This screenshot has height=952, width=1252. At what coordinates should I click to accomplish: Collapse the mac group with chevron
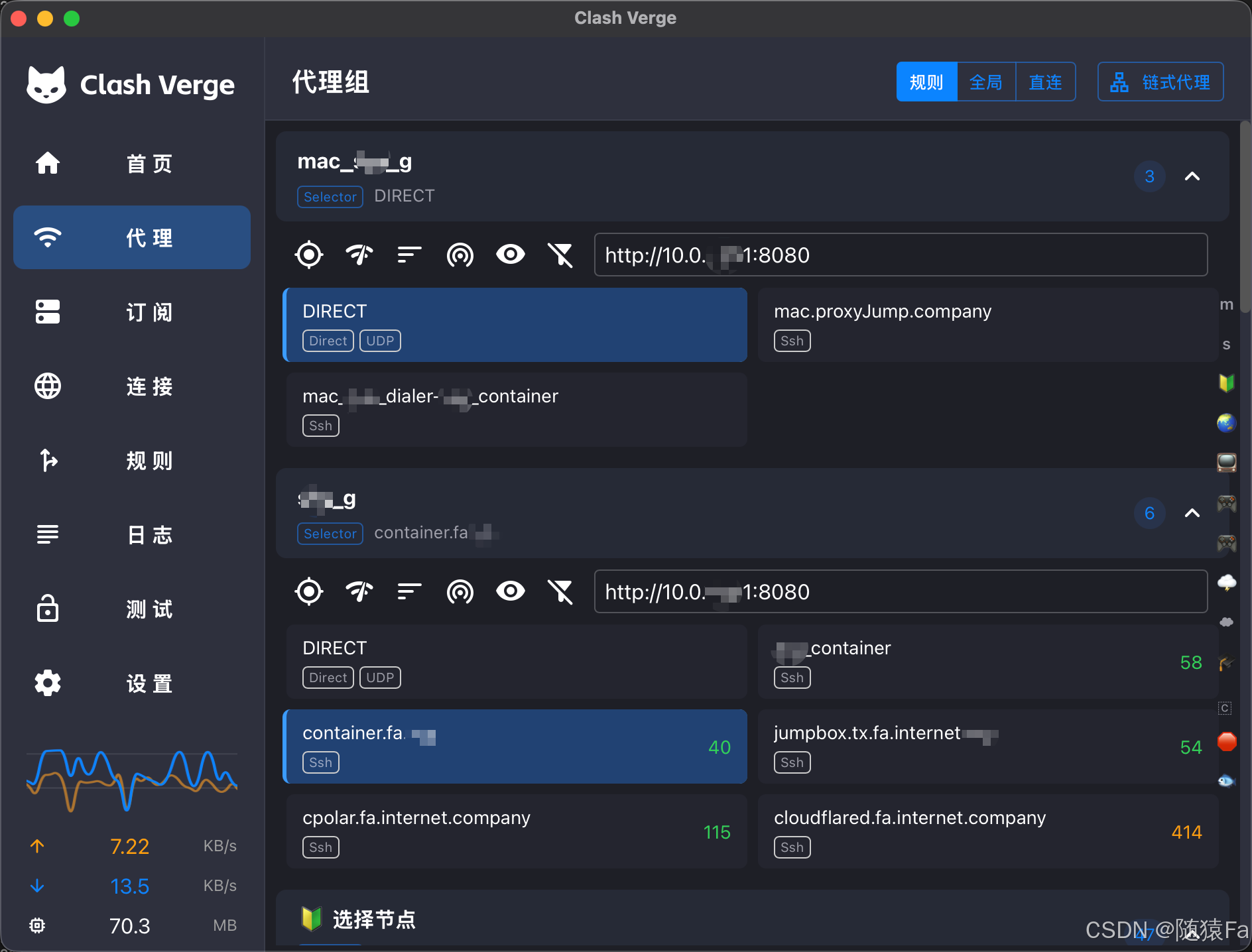pyautogui.click(x=1192, y=176)
